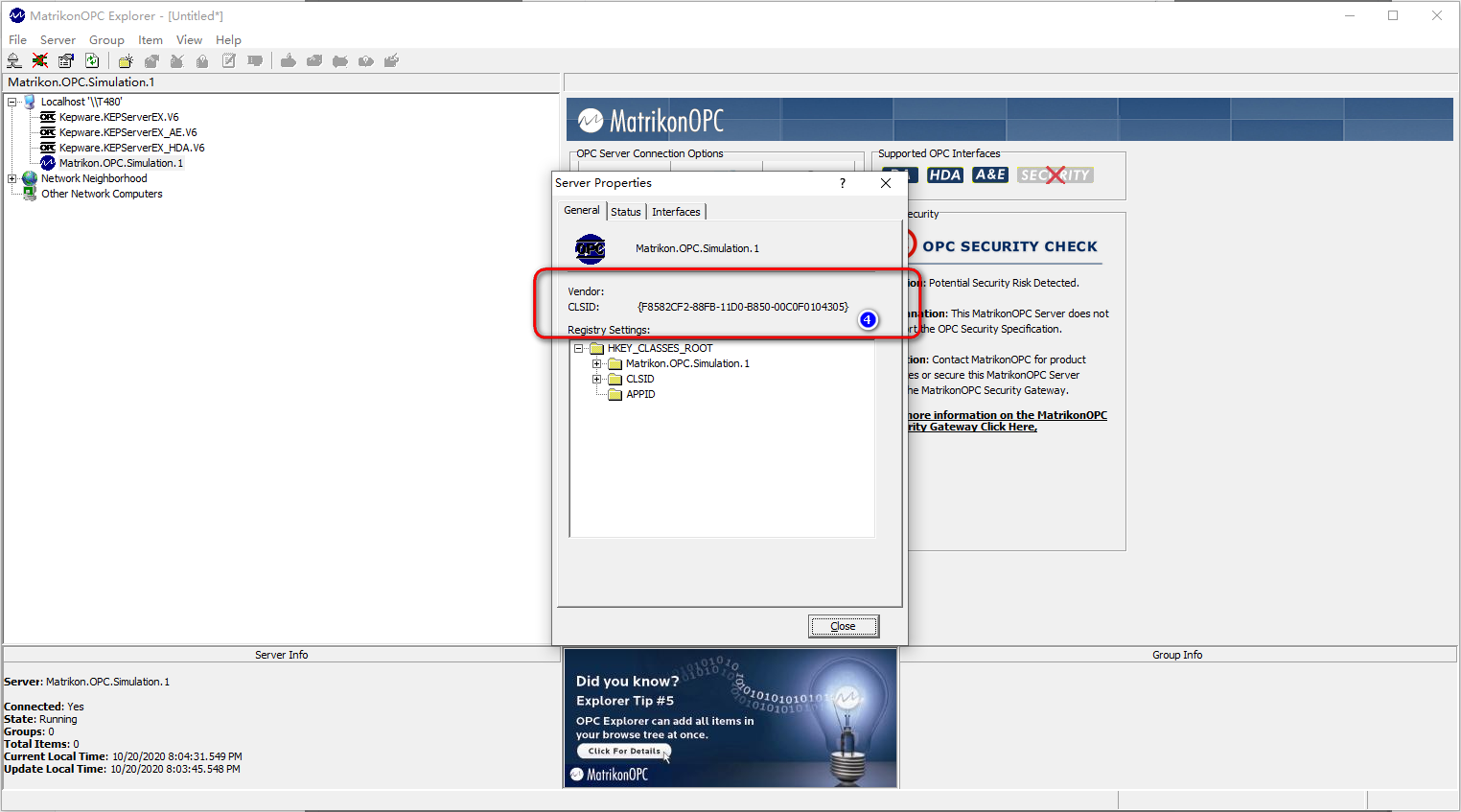1461x812 pixels.
Task: Click the HDA interface badge
Action: click(x=944, y=175)
